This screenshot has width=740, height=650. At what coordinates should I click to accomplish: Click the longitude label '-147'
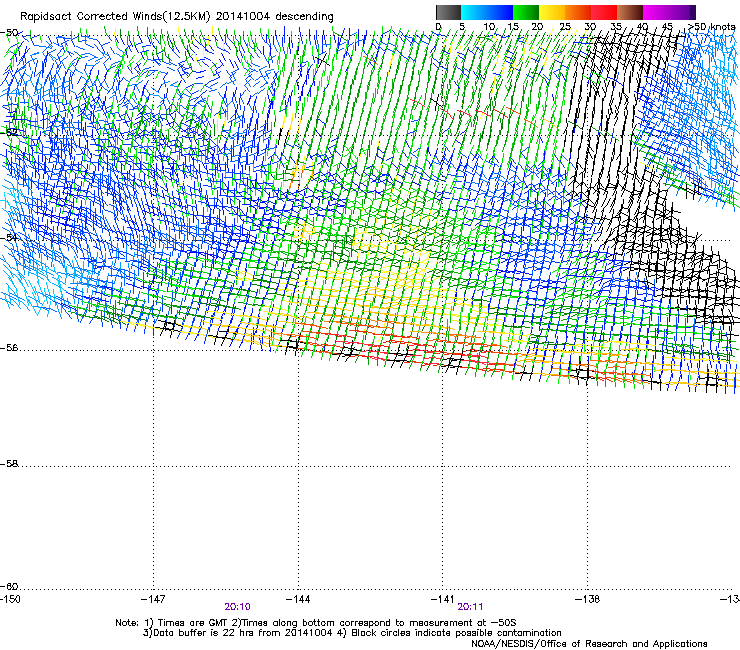[x=153, y=599]
